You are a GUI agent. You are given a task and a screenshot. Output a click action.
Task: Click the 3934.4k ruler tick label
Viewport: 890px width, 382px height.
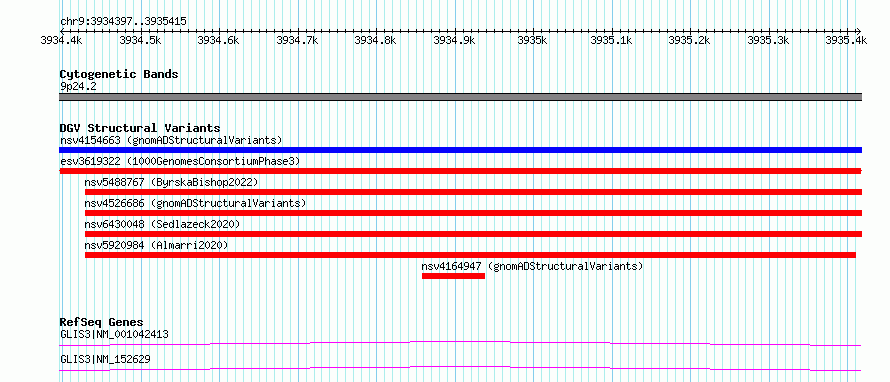62,40
